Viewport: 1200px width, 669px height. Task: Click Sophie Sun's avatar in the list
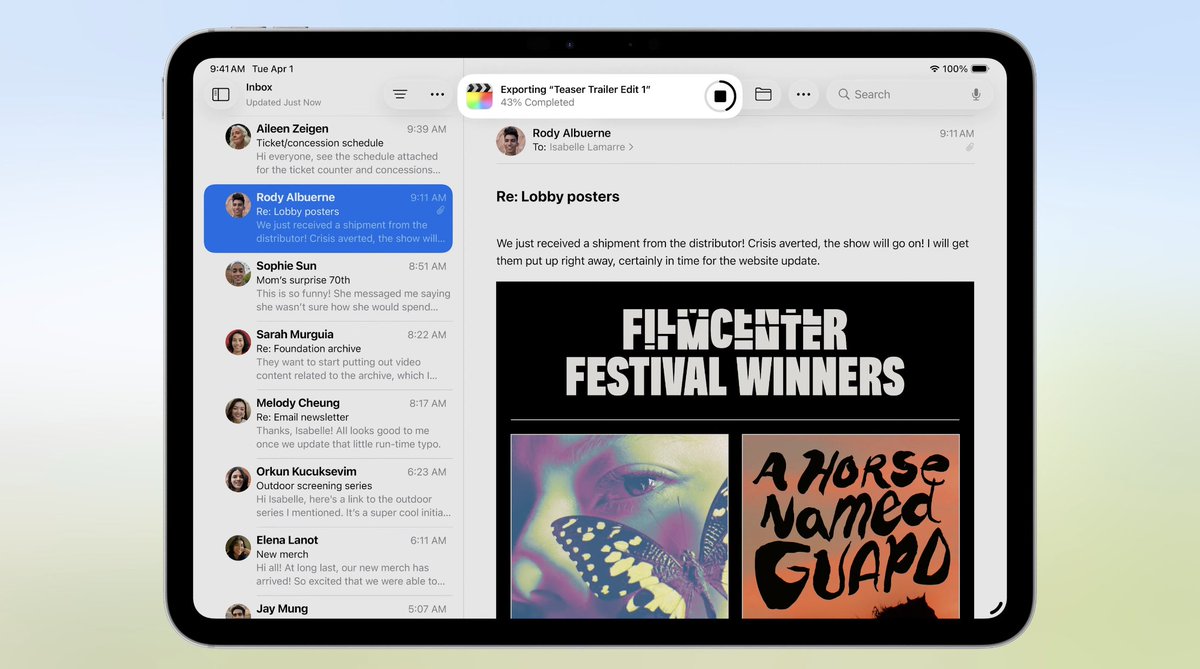pyautogui.click(x=238, y=274)
